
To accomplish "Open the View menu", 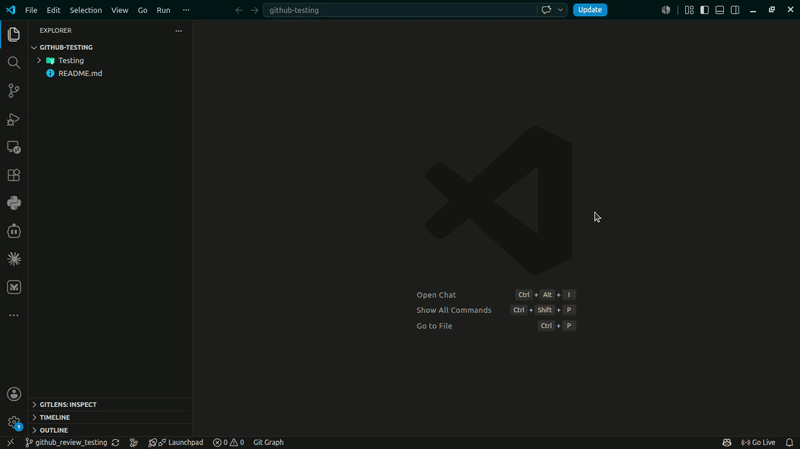I will pyautogui.click(x=120, y=10).
